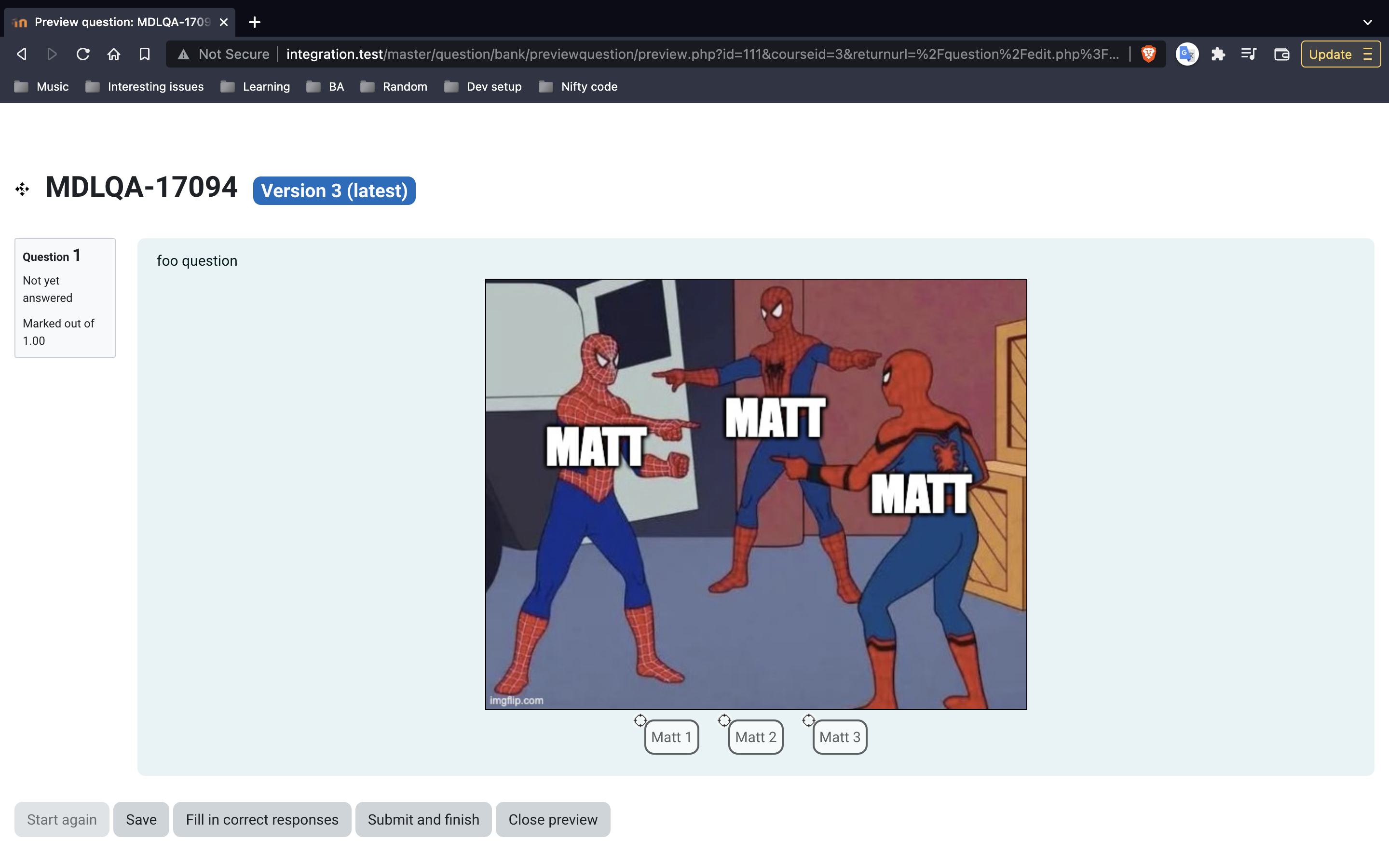The image size is (1389, 868).
Task: Open the Dev setup bookmarks folder
Action: click(x=483, y=87)
